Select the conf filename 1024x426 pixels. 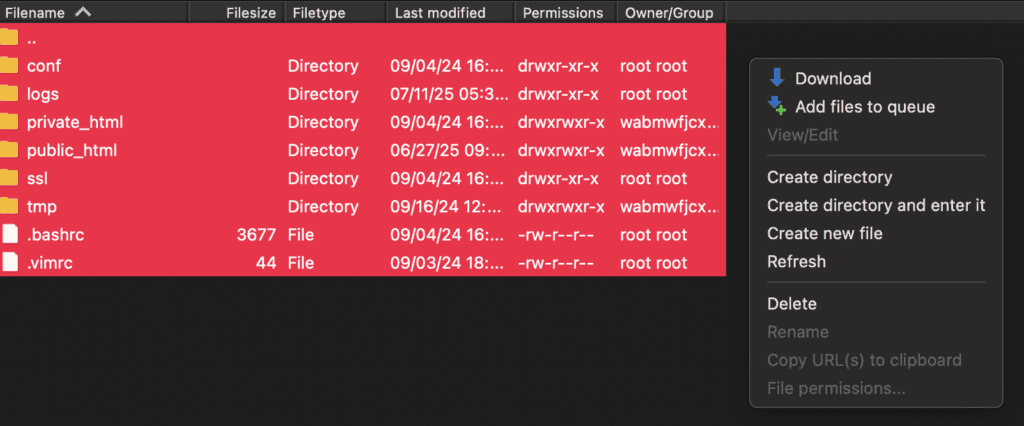click(44, 66)
